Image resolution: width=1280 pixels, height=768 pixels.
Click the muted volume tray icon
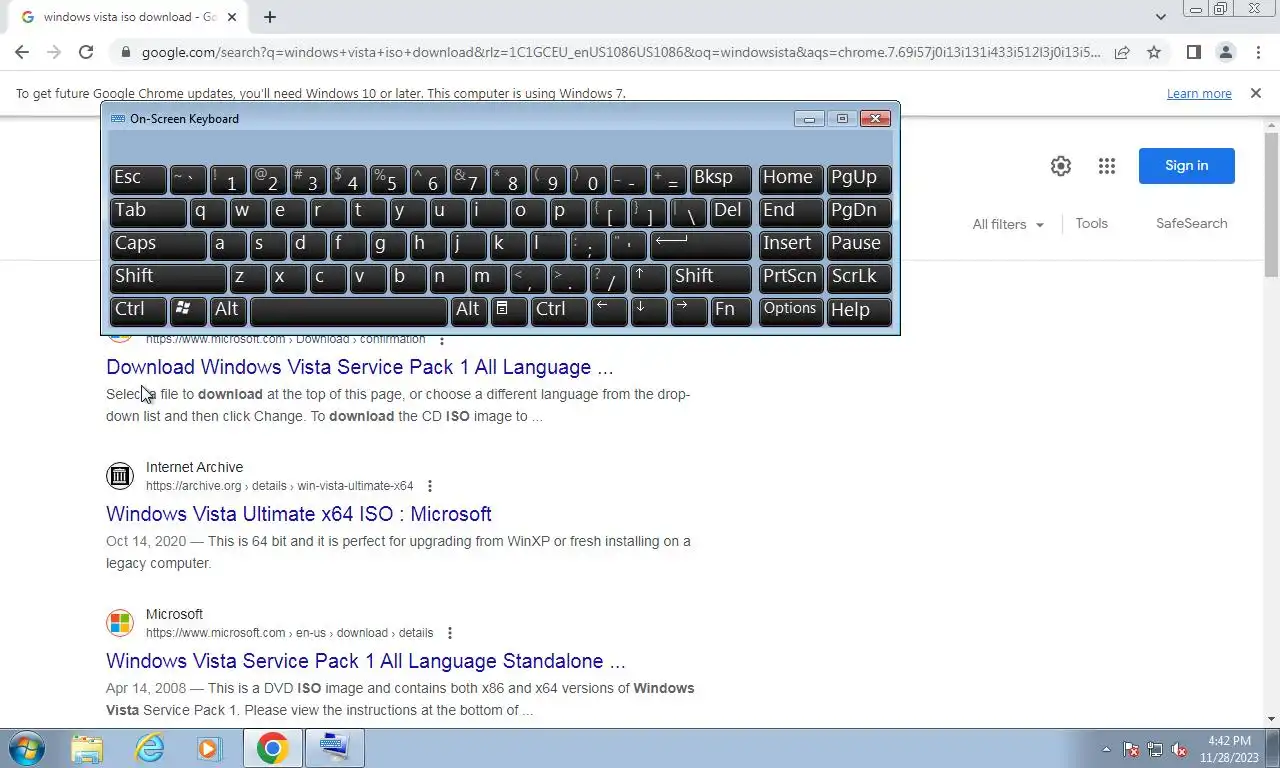[1179, 749]
